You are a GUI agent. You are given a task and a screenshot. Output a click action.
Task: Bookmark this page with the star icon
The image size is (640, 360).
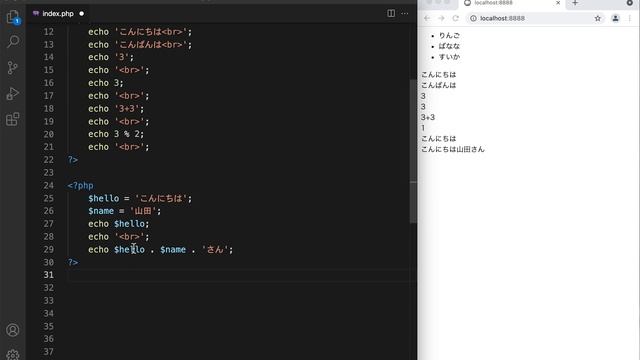598,18
